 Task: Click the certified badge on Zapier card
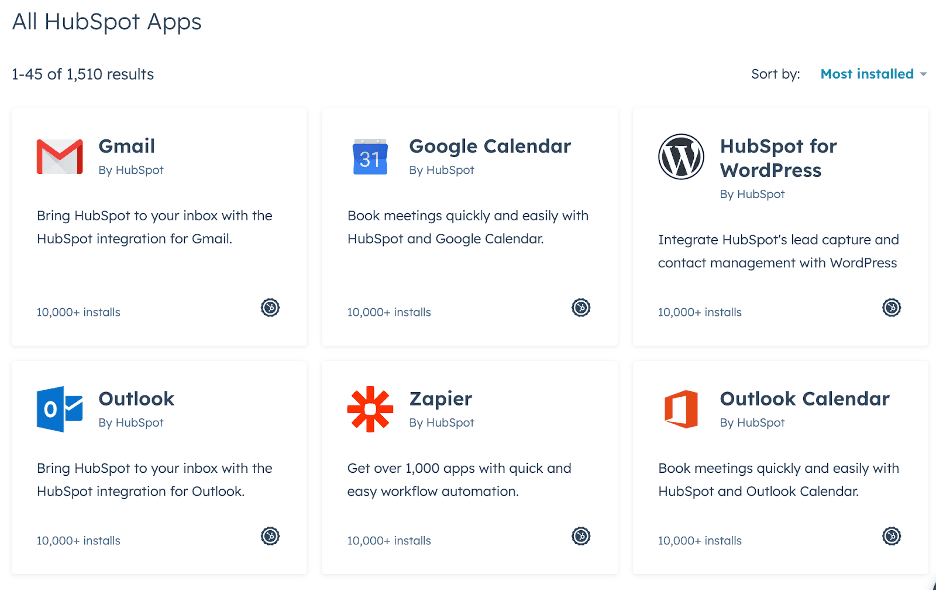581,537
